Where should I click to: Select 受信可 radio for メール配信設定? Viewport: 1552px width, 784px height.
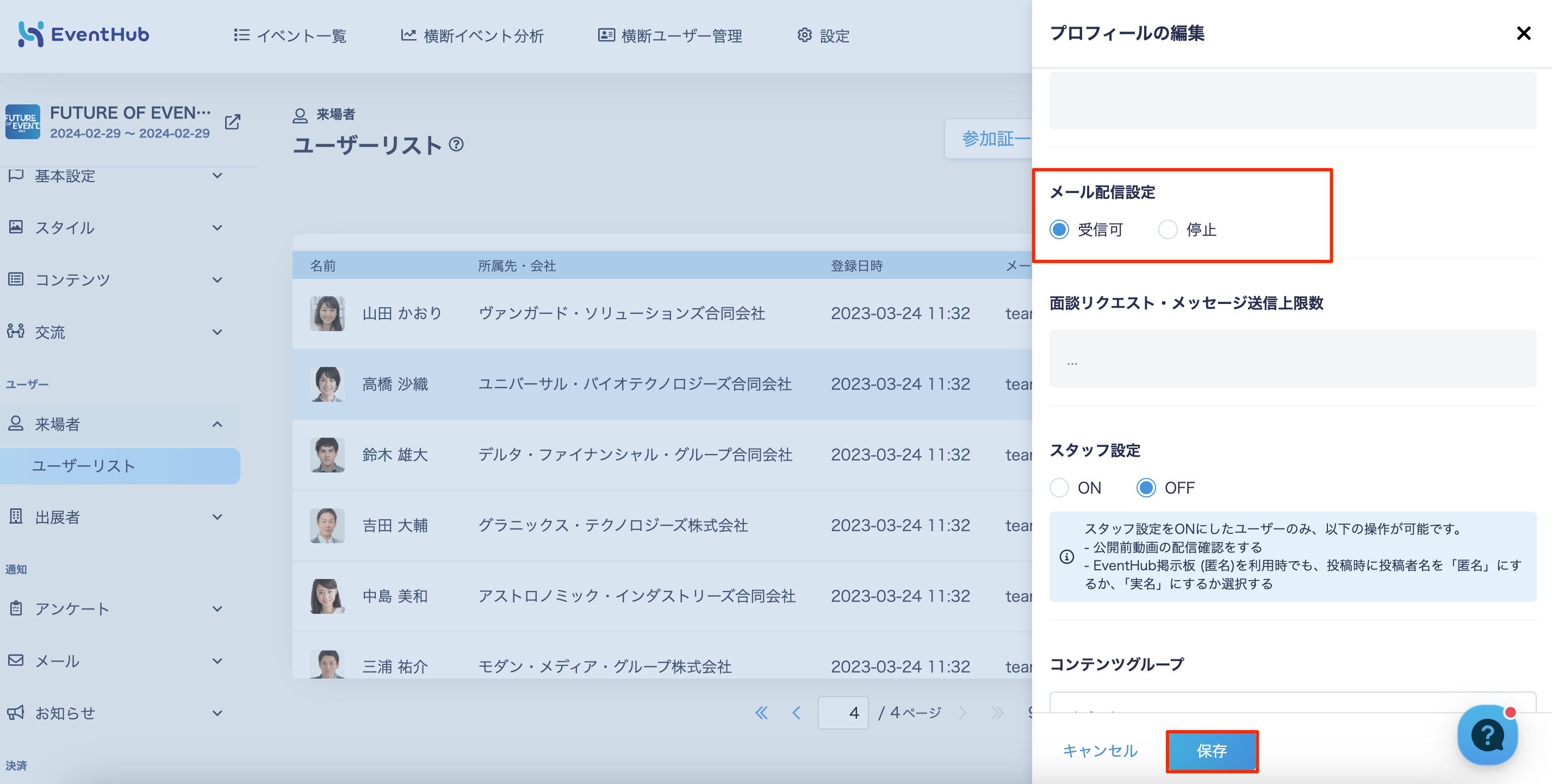tap(1060, 229)
